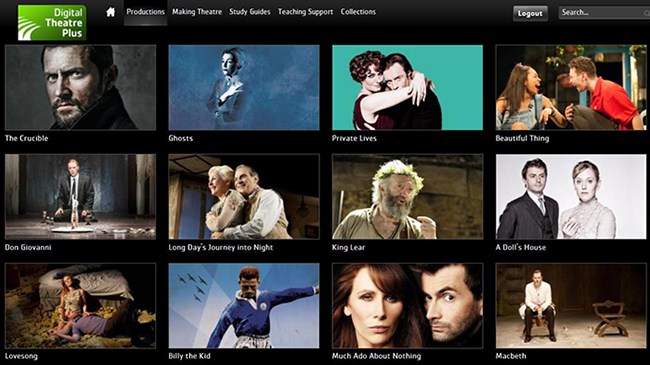650x365 pixels.
Task: Open the Don Giovanni thumbnail
Action: [80, 197]
